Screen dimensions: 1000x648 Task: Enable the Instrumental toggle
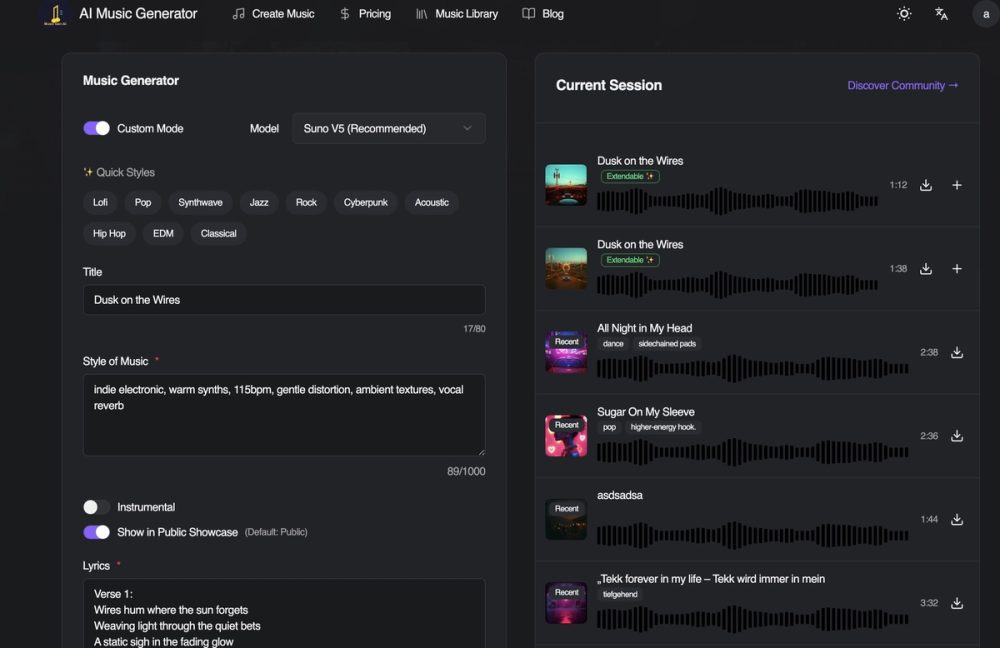click(96, 507)
